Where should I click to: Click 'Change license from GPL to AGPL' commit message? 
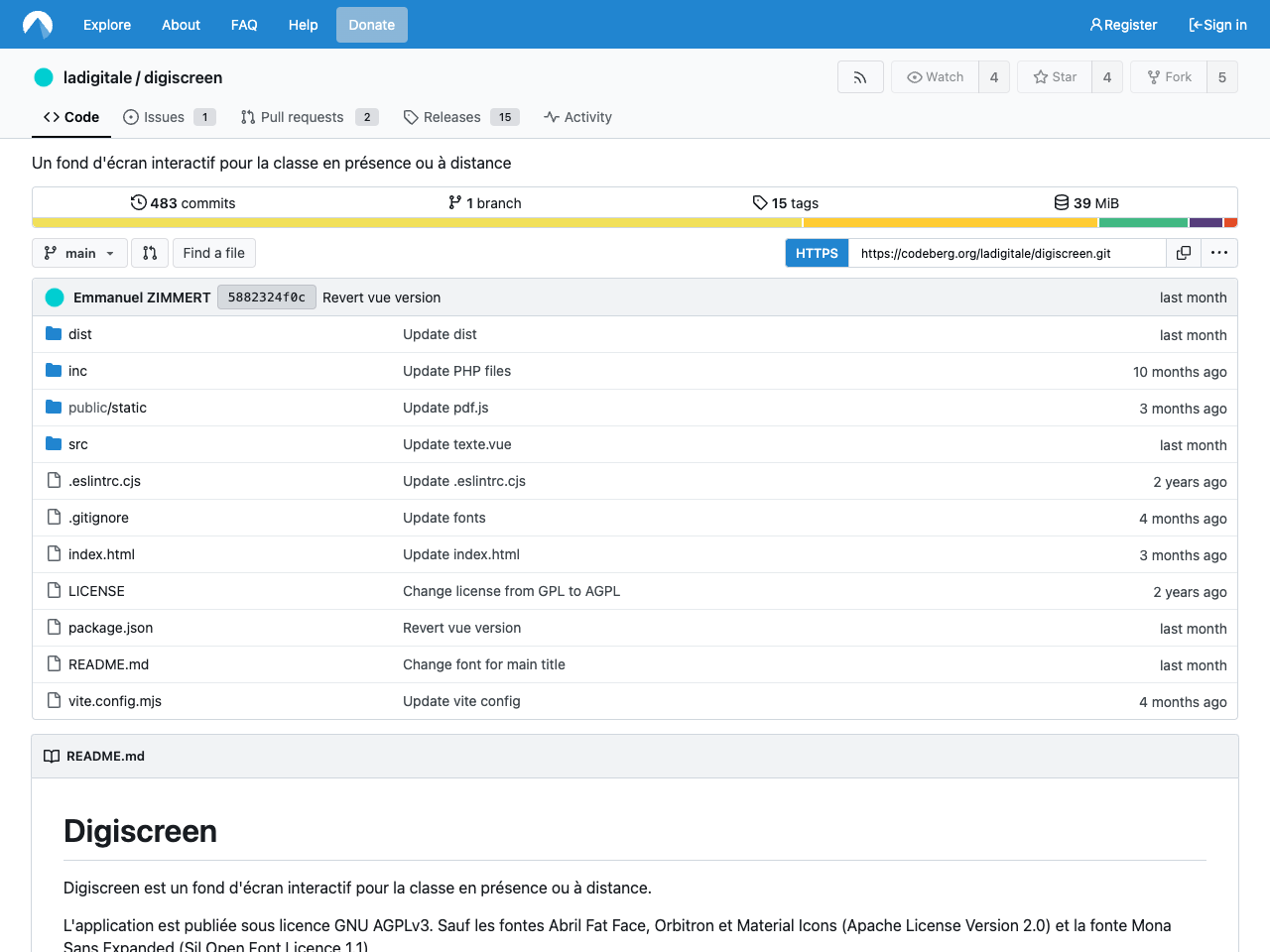click(x=511, y=591)
